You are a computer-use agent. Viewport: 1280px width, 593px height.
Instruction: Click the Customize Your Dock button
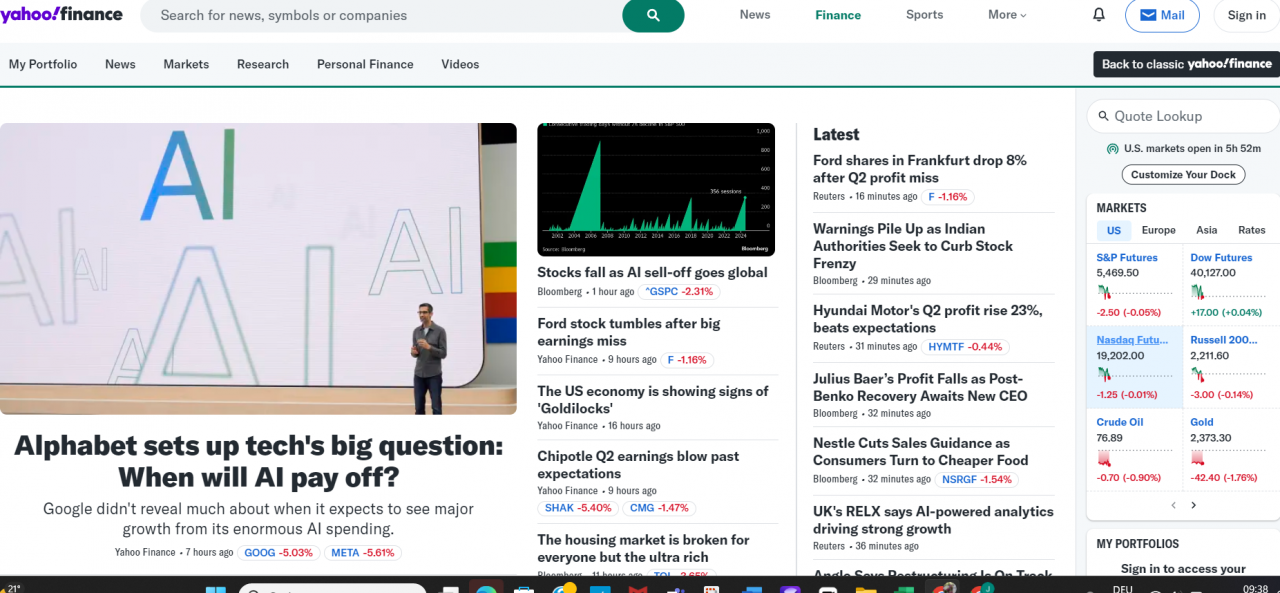click(x=1183, y=174)
